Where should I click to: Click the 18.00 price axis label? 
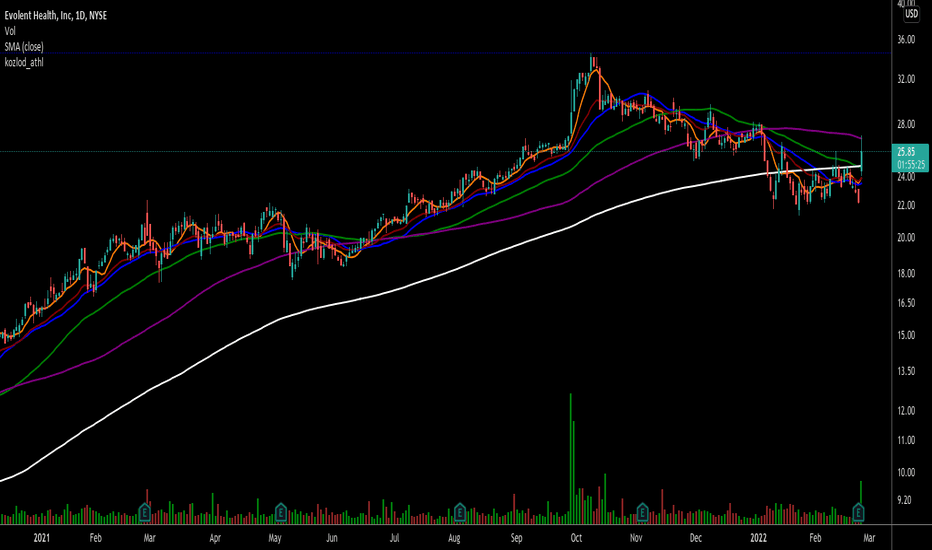pyautogui.click(x=906, y=274)
